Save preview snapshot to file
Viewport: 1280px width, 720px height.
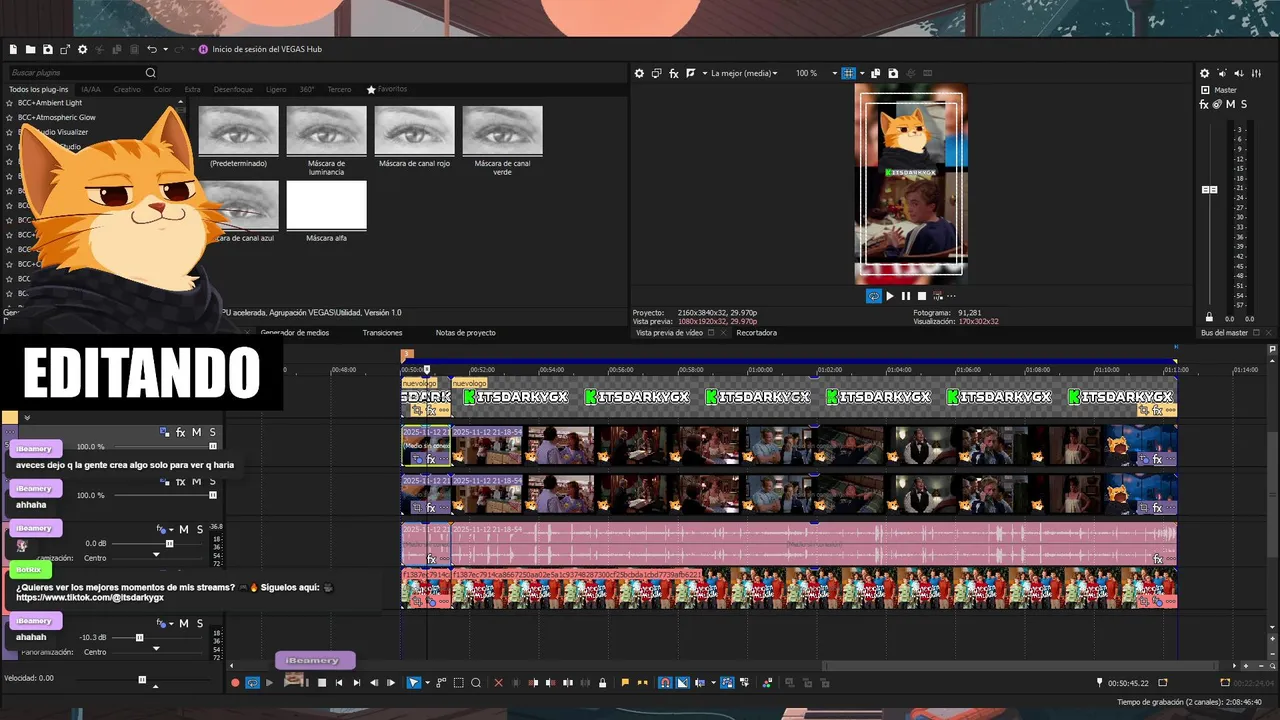coord(893,73)
